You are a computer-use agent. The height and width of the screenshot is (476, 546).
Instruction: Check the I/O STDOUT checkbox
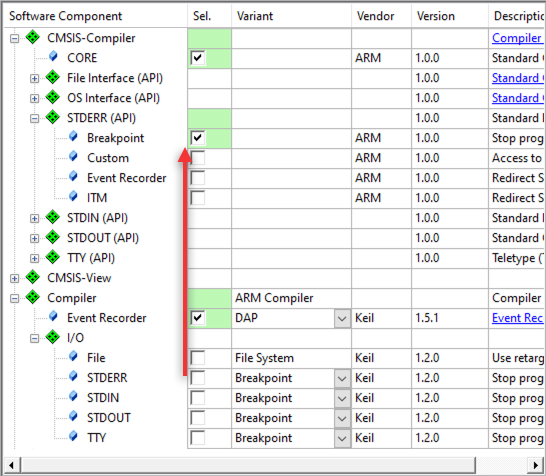coord(198,418)
